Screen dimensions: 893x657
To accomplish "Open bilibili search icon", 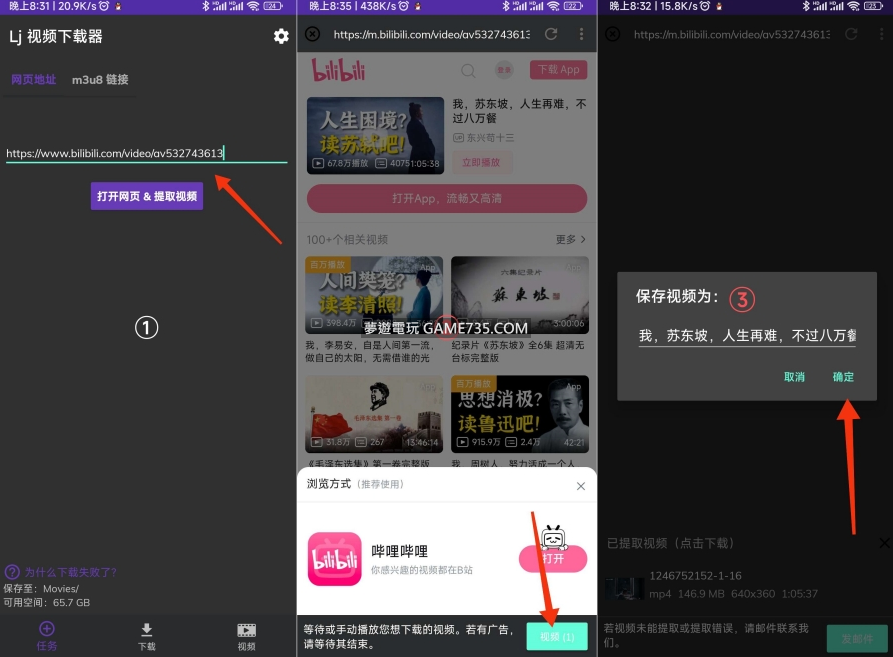I will tap(468, 71).
